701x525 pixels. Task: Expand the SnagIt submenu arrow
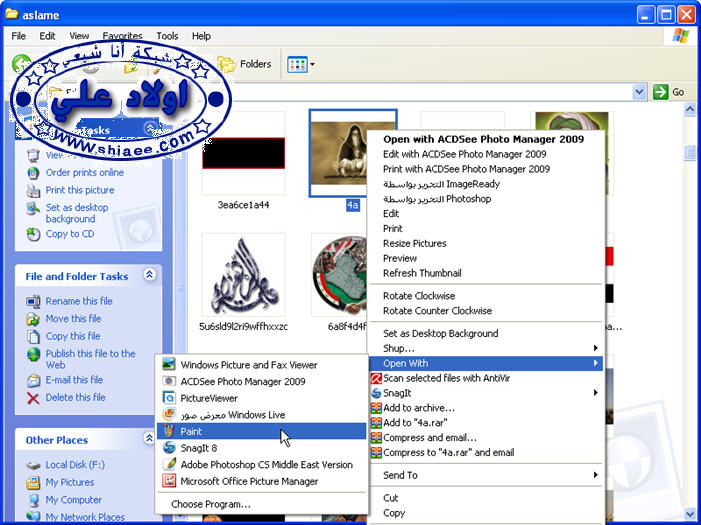[595, 393]
